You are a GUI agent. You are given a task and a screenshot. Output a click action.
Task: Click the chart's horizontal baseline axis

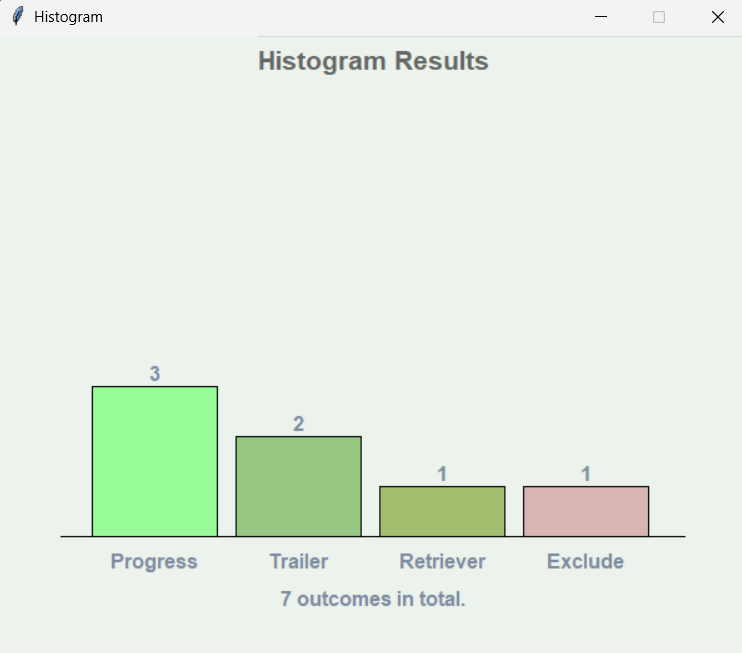coord(668,537)
